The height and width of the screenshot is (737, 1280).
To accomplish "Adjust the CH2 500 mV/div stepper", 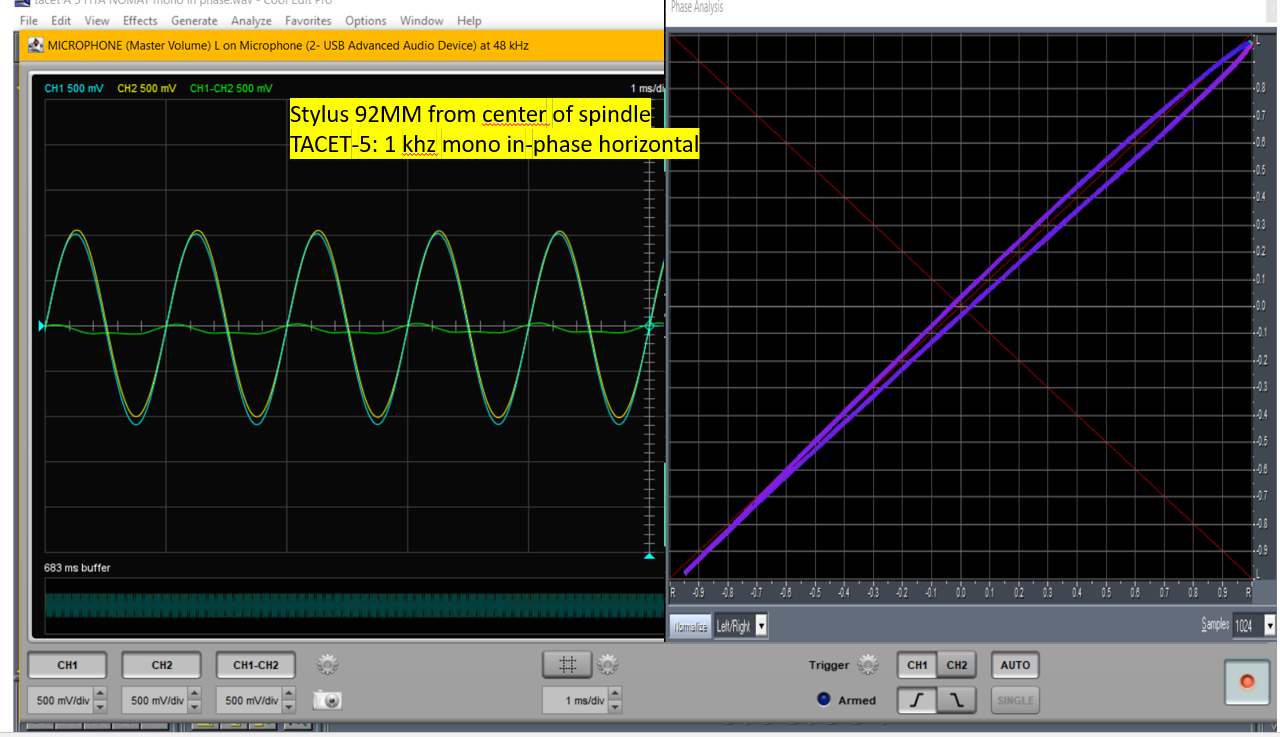I will tap(194, 700).
